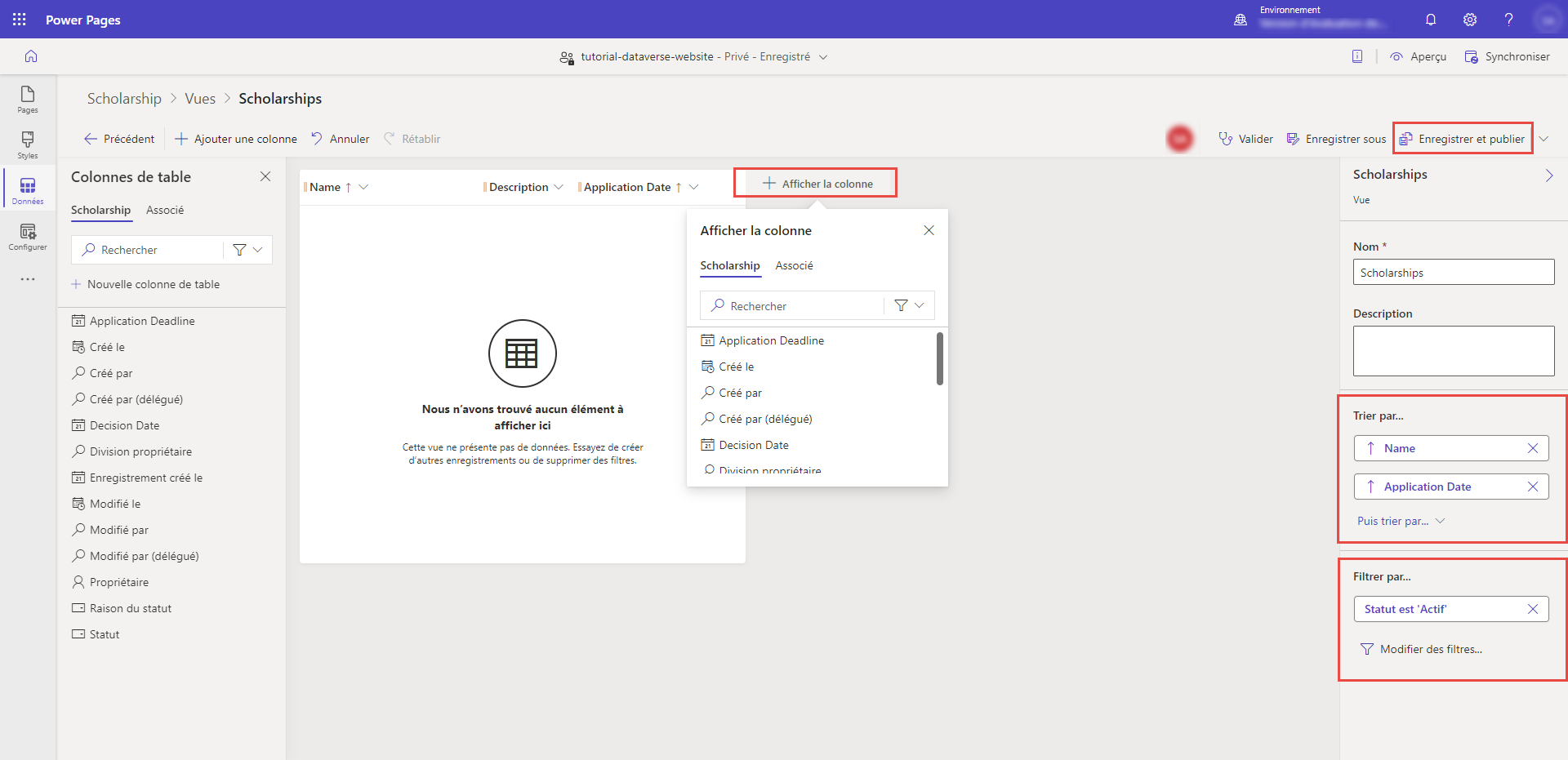Open the Pages workspace
The image size is (1568, 760).
point(28,100)
